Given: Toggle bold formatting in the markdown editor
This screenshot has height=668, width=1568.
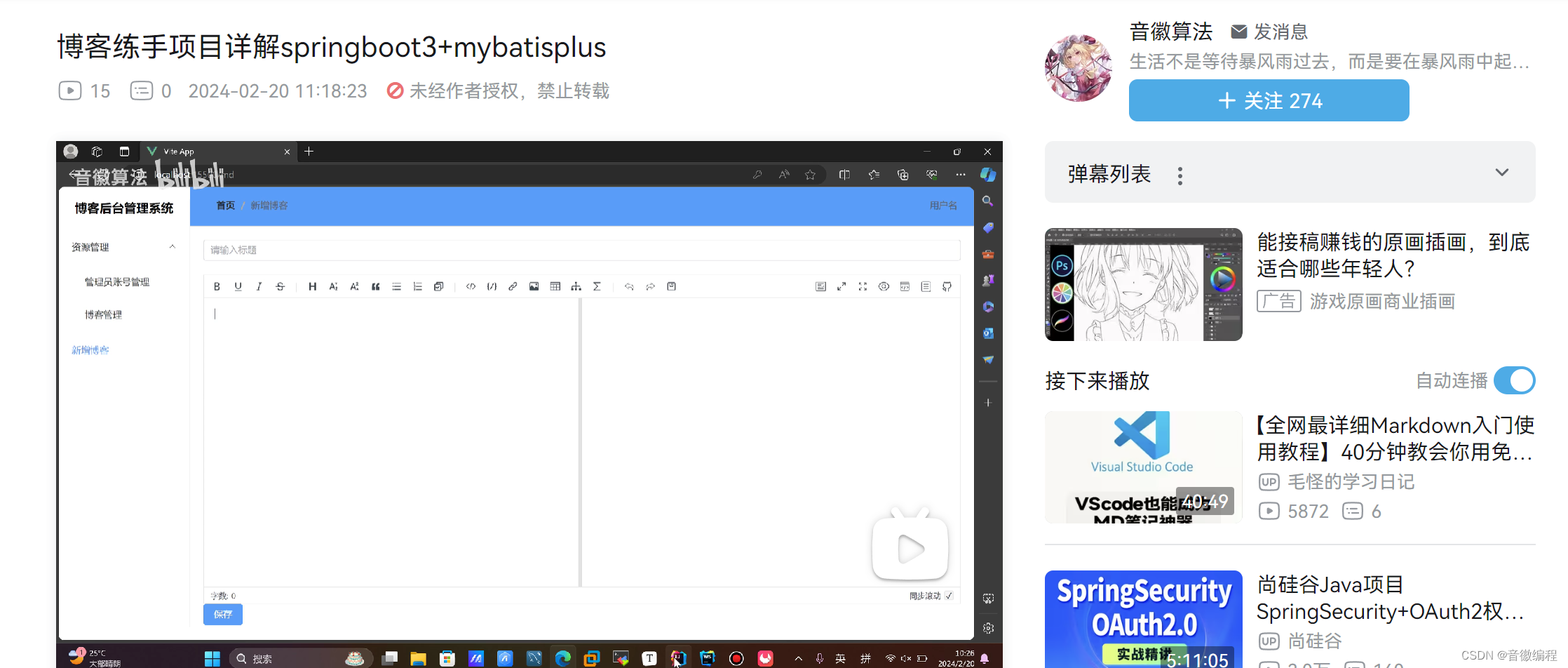Looking at the screenshot, I should click(x=217, y=286).
